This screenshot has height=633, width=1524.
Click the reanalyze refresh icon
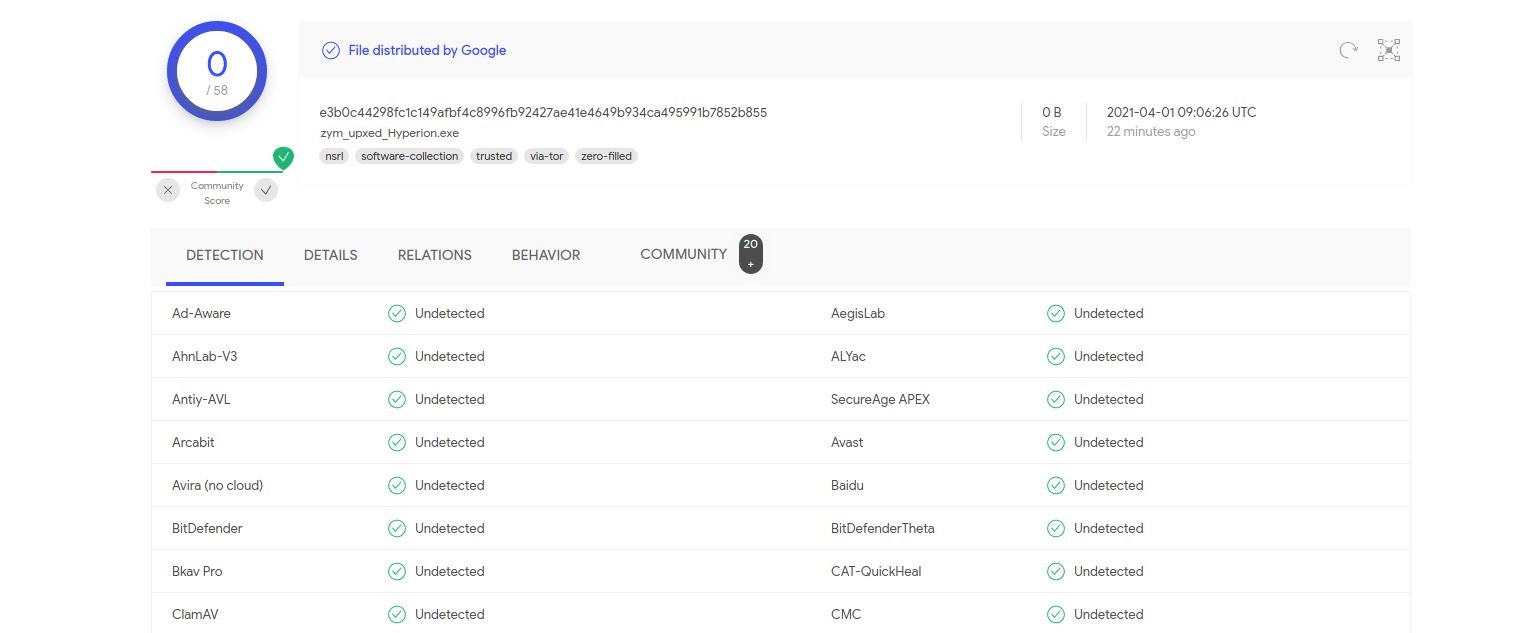(1348, 50)
